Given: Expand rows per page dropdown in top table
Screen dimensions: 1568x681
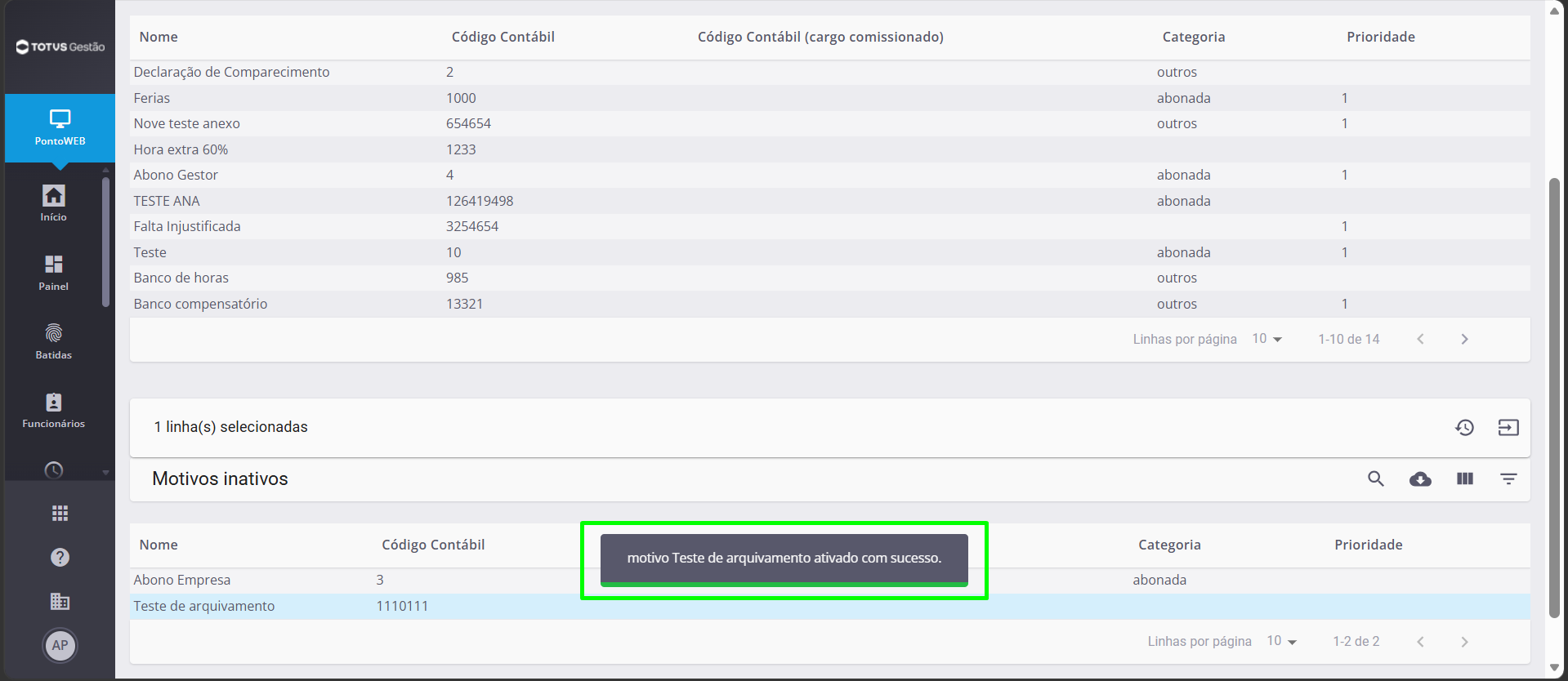Looking at the screenshot, I should pyautogui.click(x=1267, y=339).
